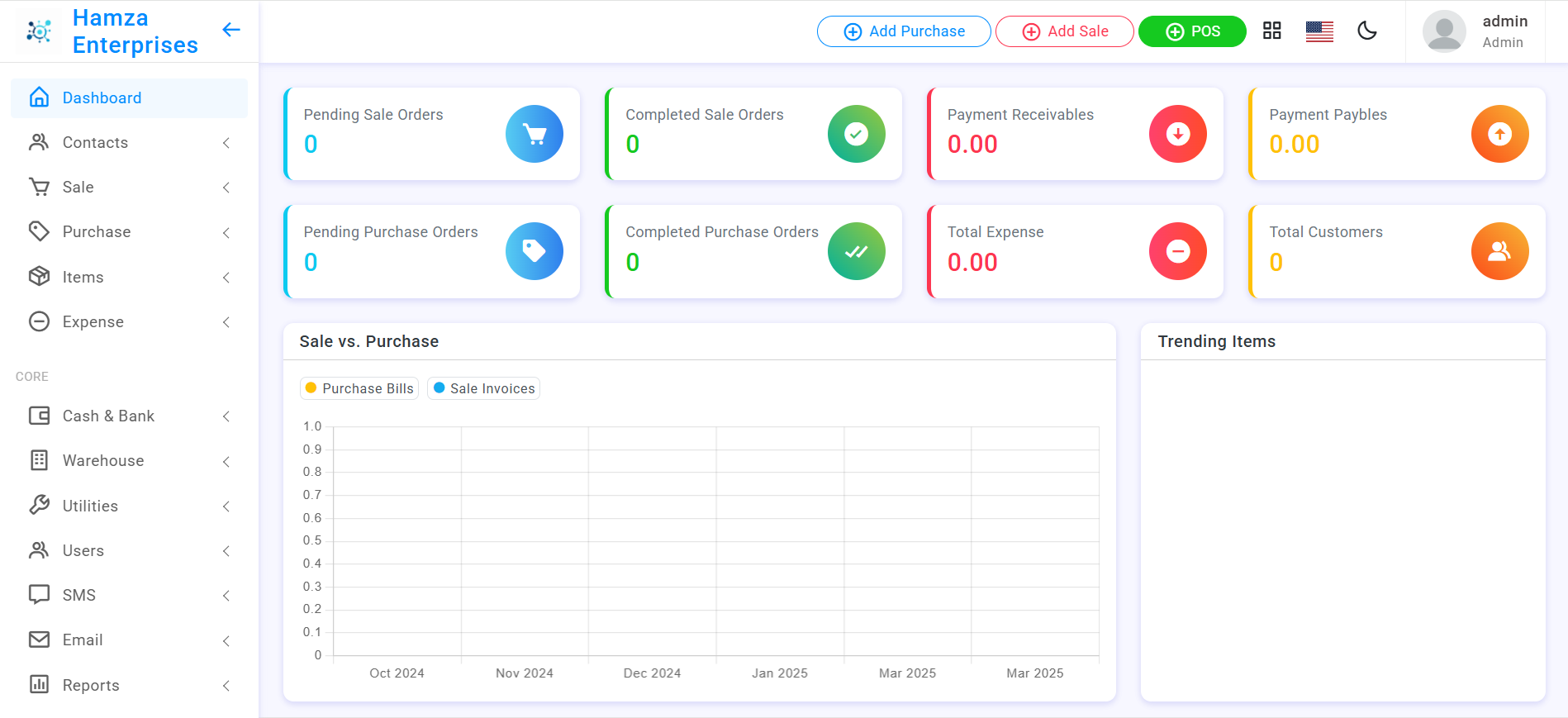Click the Payment Receivables down-arrow icon

1178,134
